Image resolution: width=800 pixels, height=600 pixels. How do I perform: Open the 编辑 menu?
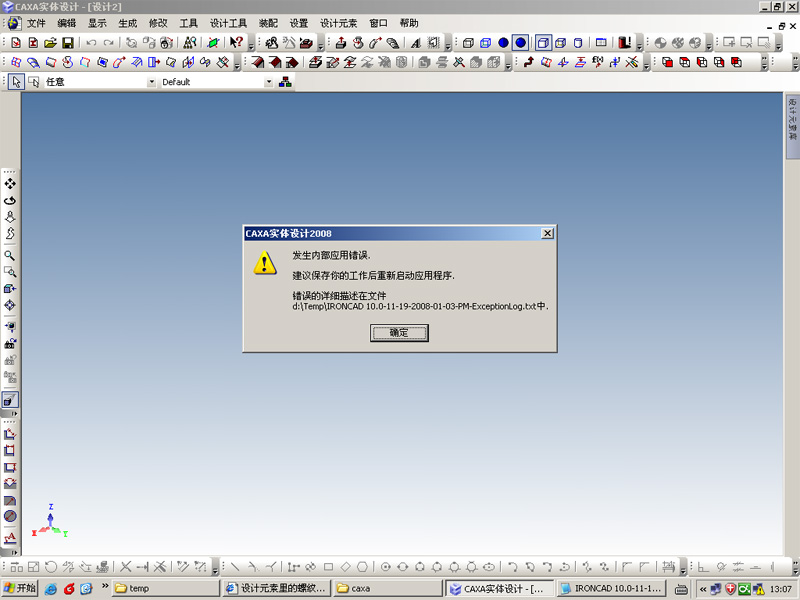coord(67,23)
